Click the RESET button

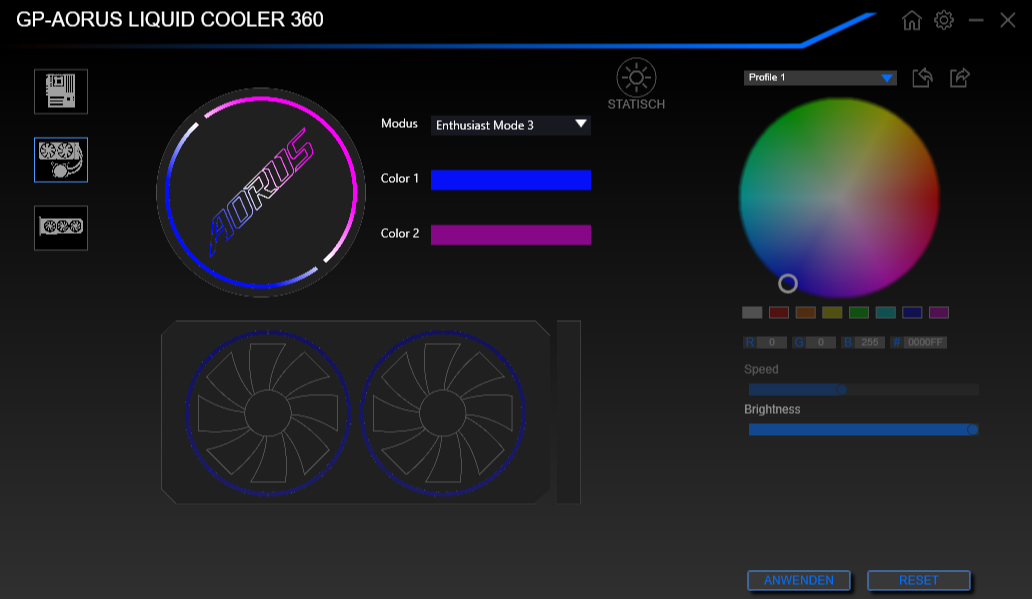[919, 581]
